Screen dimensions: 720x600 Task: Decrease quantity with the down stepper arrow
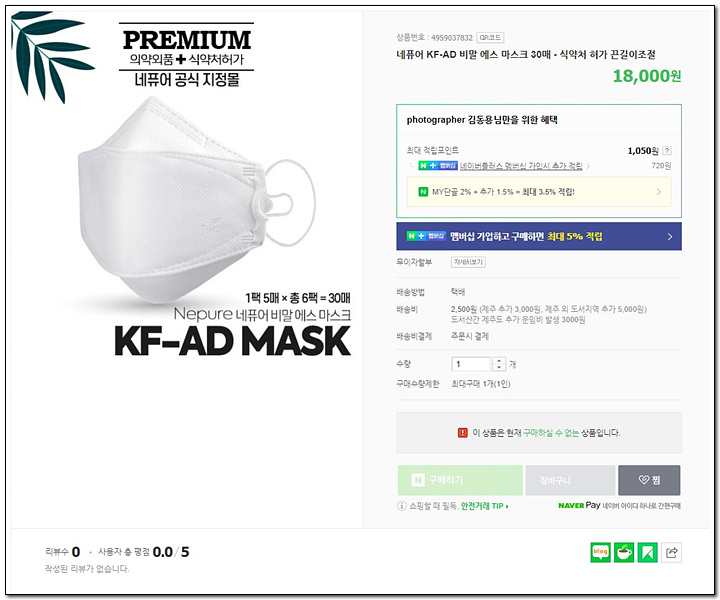click(499, 367)
